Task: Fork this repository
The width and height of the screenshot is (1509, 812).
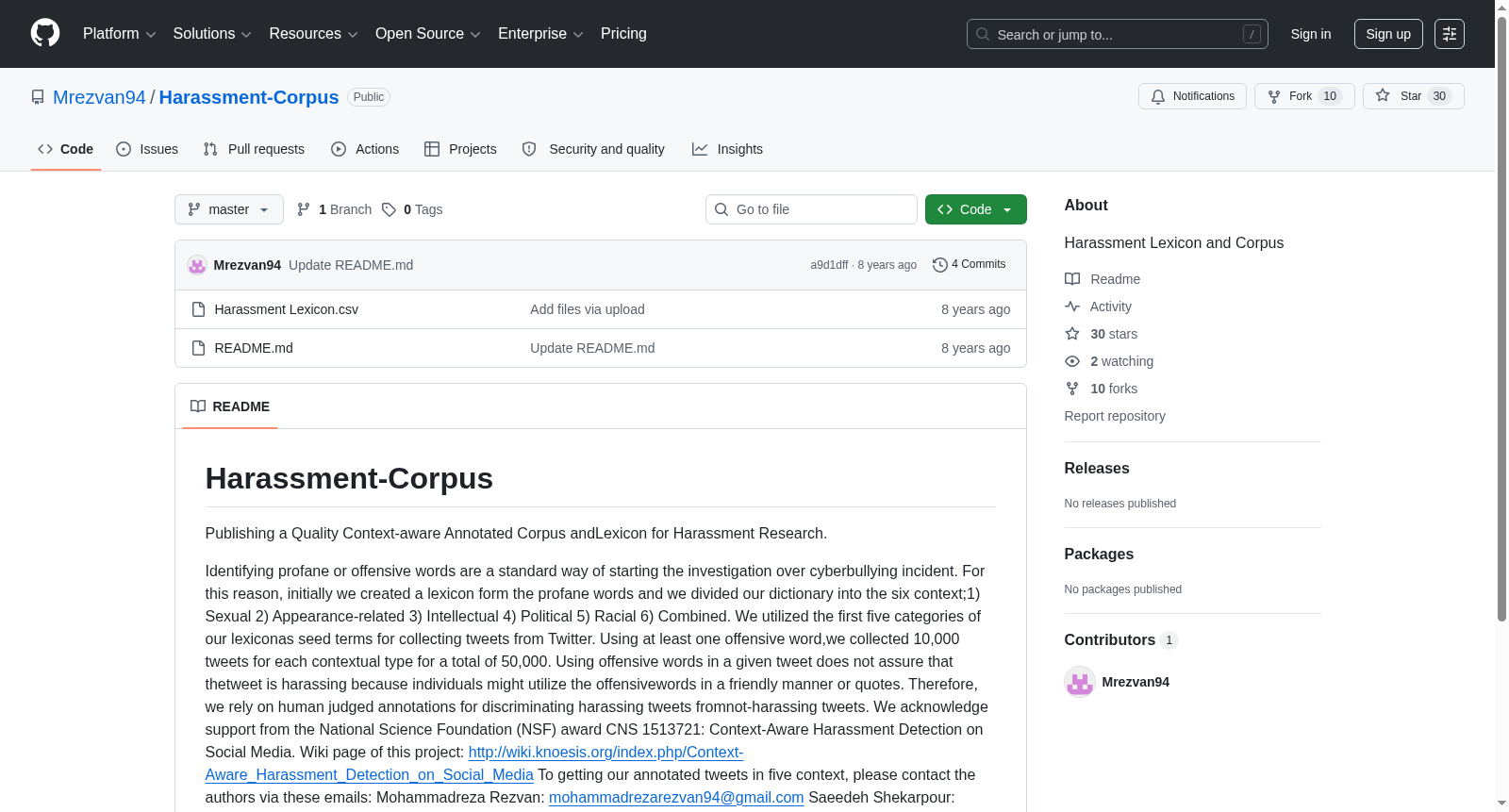Action: coord(1304,96)
